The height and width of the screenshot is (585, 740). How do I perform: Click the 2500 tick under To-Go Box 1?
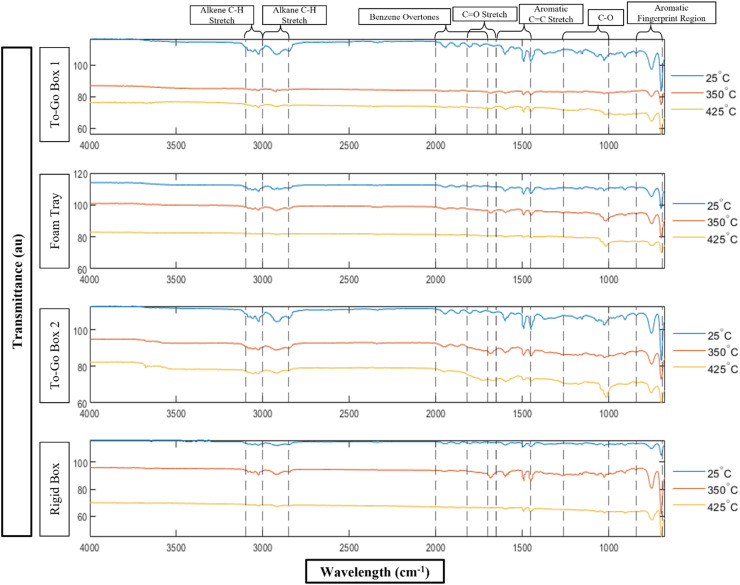[x=349, y=145]
